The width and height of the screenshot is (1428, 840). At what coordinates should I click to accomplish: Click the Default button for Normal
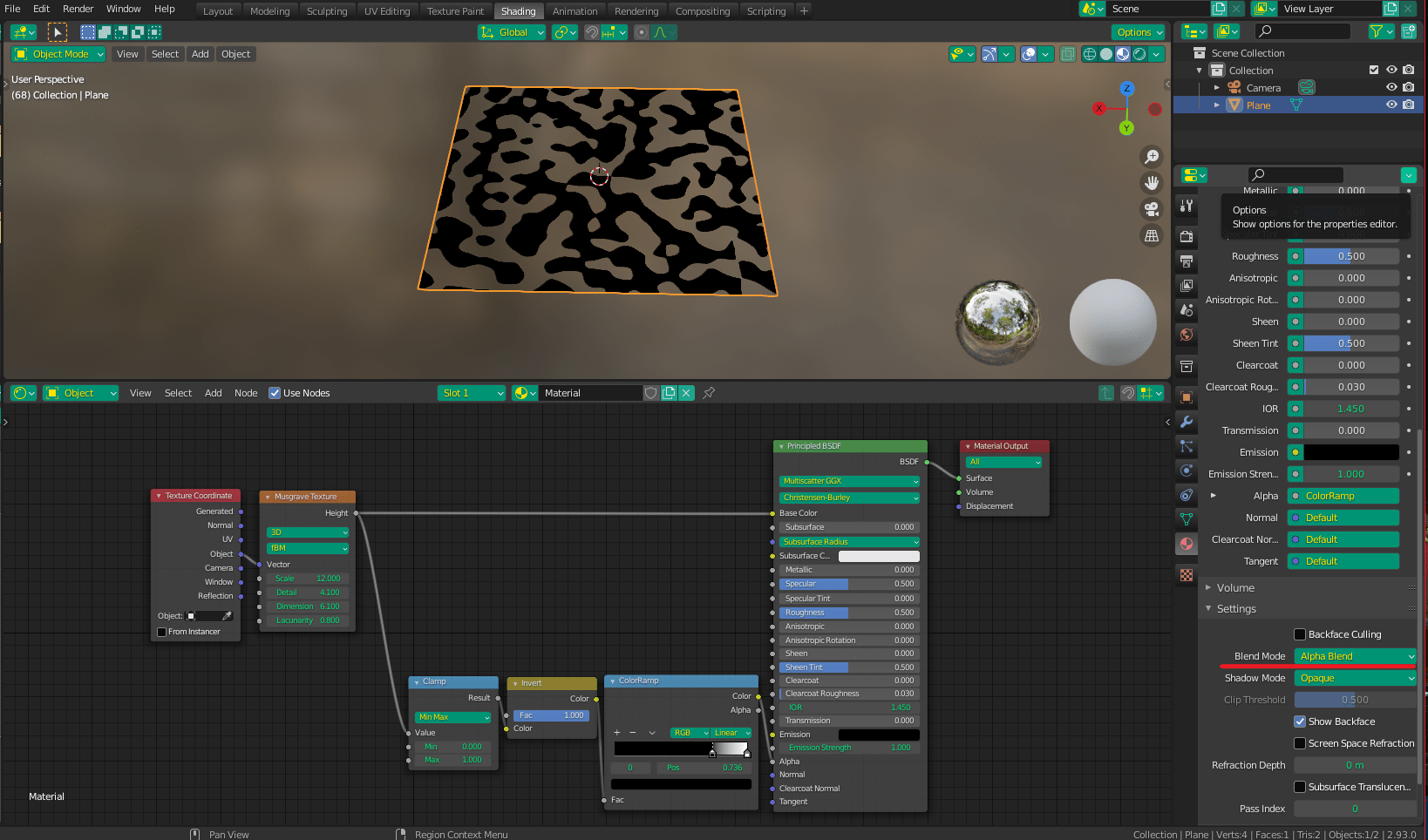pyautogui.click(x=1343, y=517)
